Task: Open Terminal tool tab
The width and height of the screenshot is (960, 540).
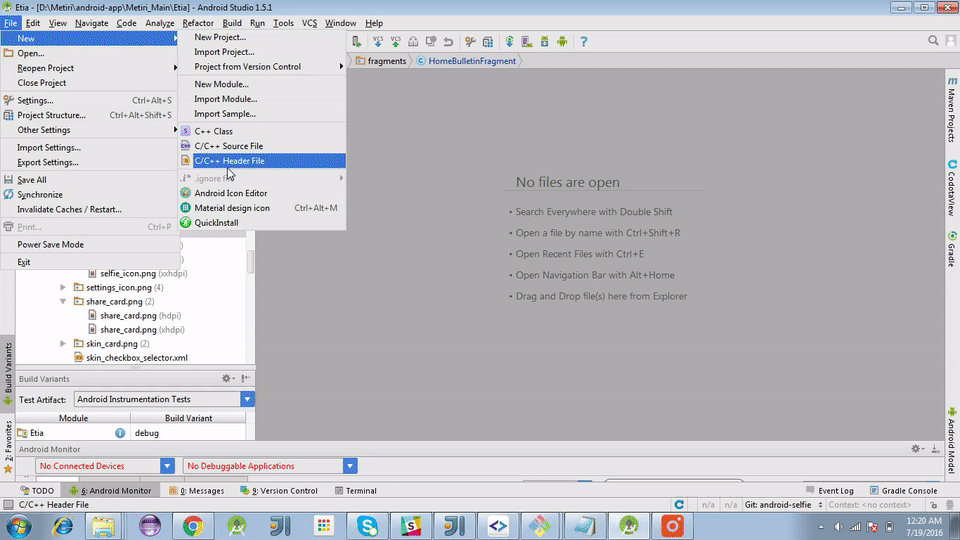Action: (x=356, y=490)
